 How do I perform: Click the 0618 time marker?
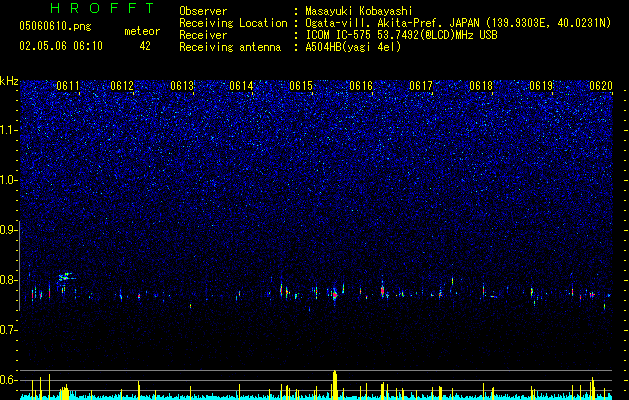[481, 86]
